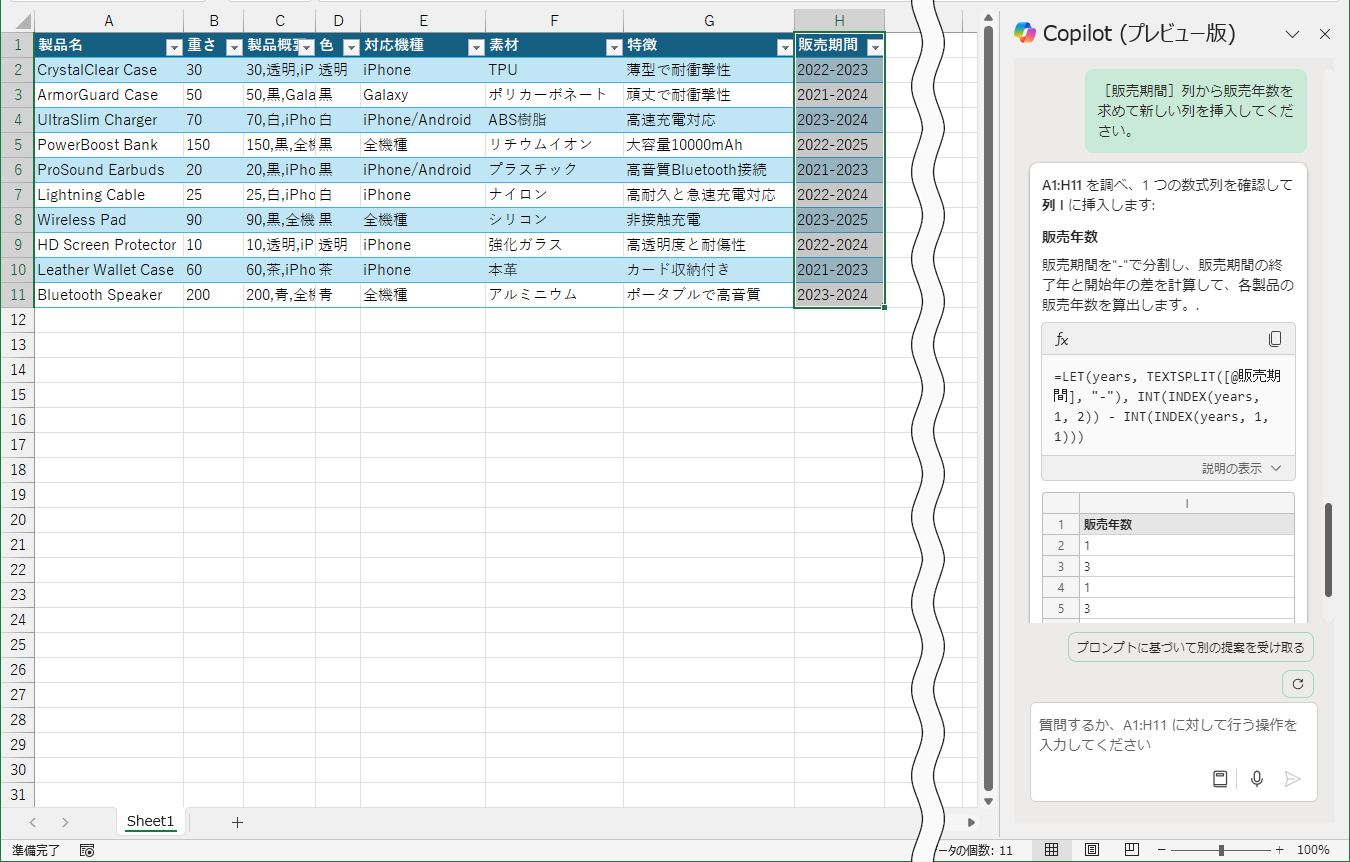
Task: Open the 販売期間 column filter dropdown
Action: pyautogui.click(x=875, y=45)
